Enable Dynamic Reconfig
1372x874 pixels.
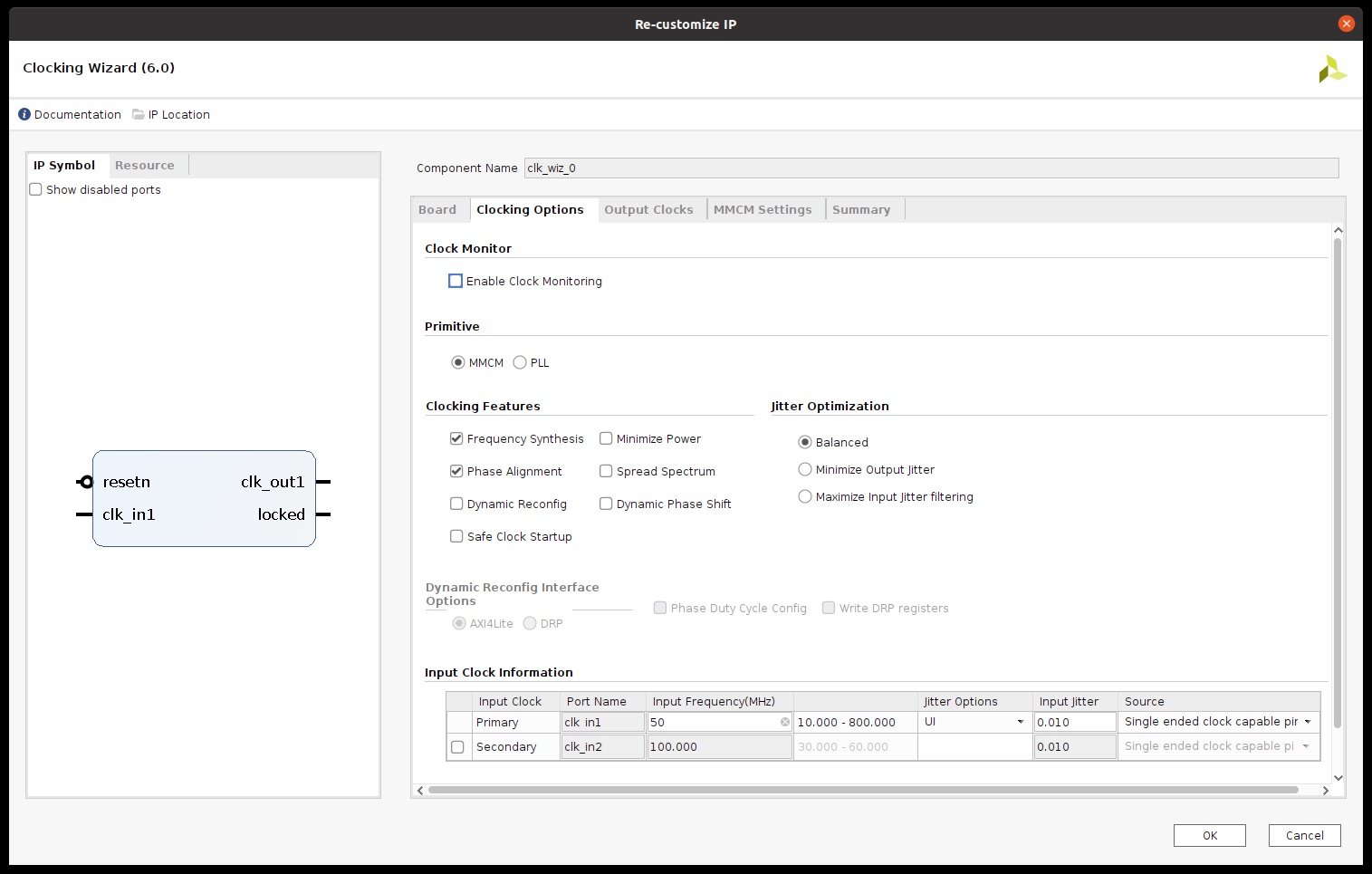coord(456,504)
